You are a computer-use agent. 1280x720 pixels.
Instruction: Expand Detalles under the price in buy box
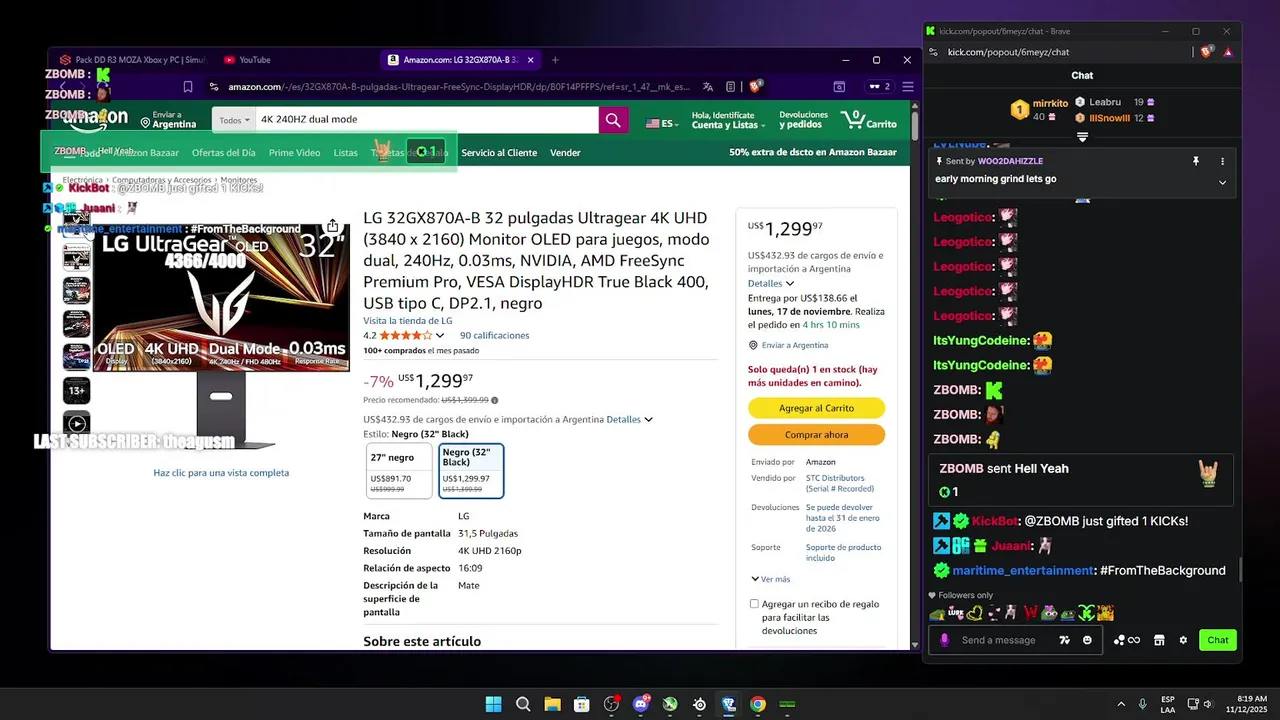click(x=771, y=283)
